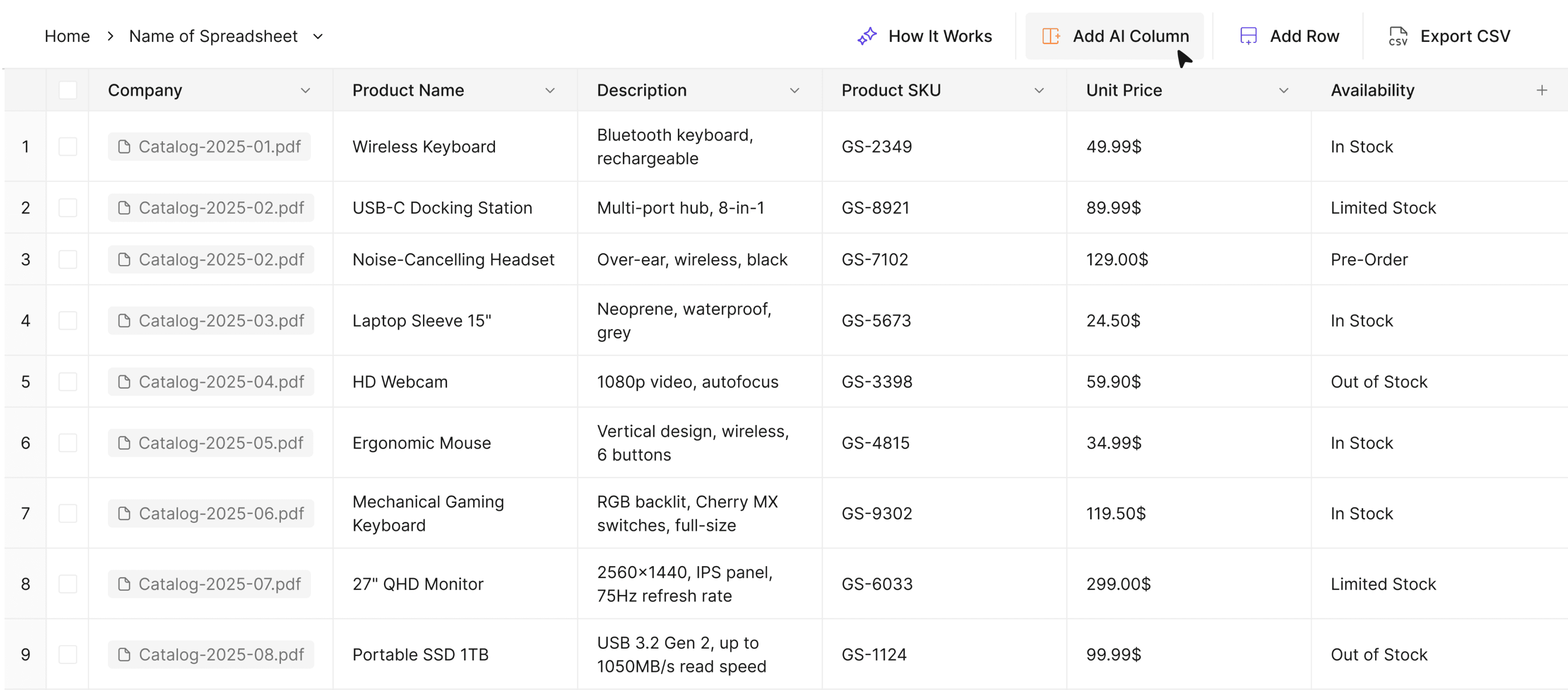
Task: Click the Name of Spreadsheet breadcrumb title
Action: coord(213,36)
